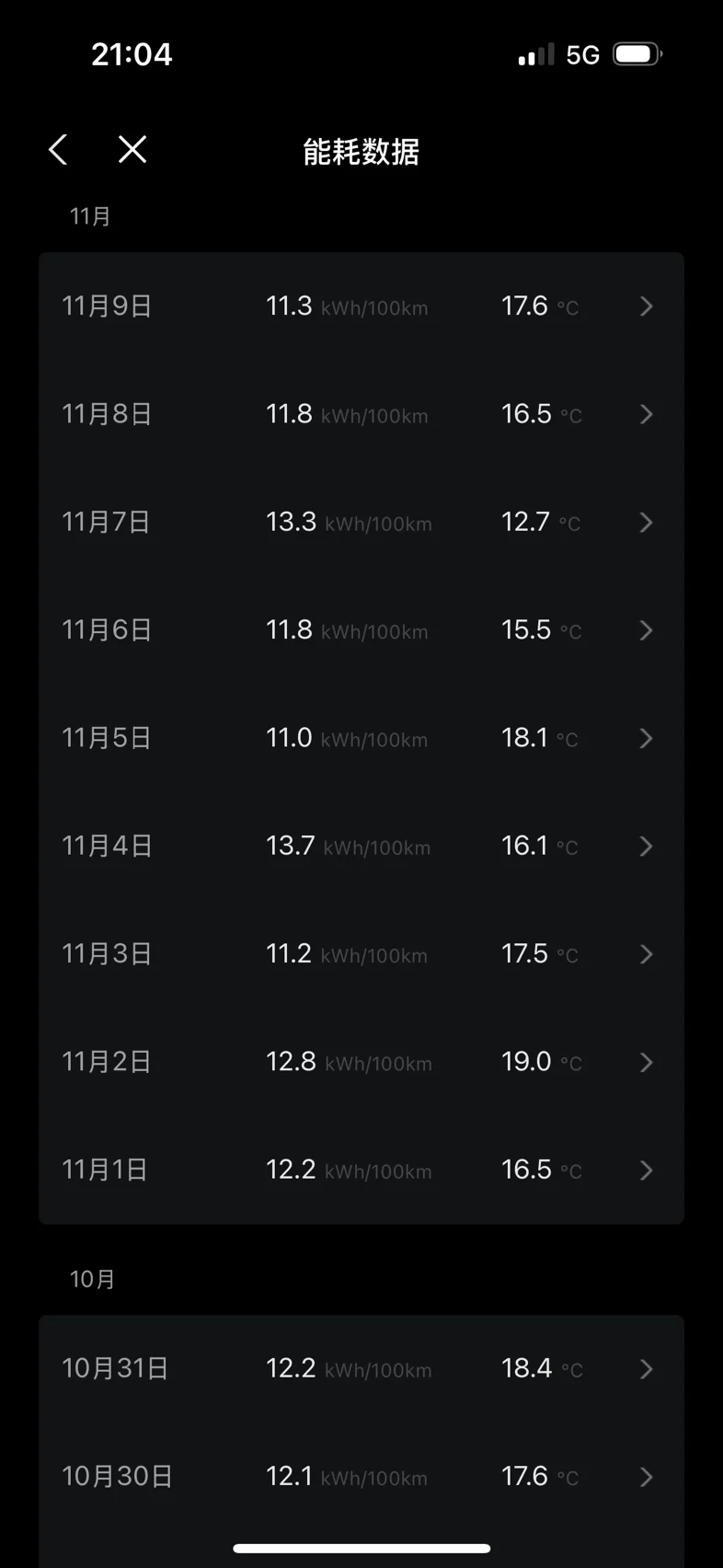Tap the home indicator bar
Screen dimensions: 723x1568
[x=361, y=1549]
